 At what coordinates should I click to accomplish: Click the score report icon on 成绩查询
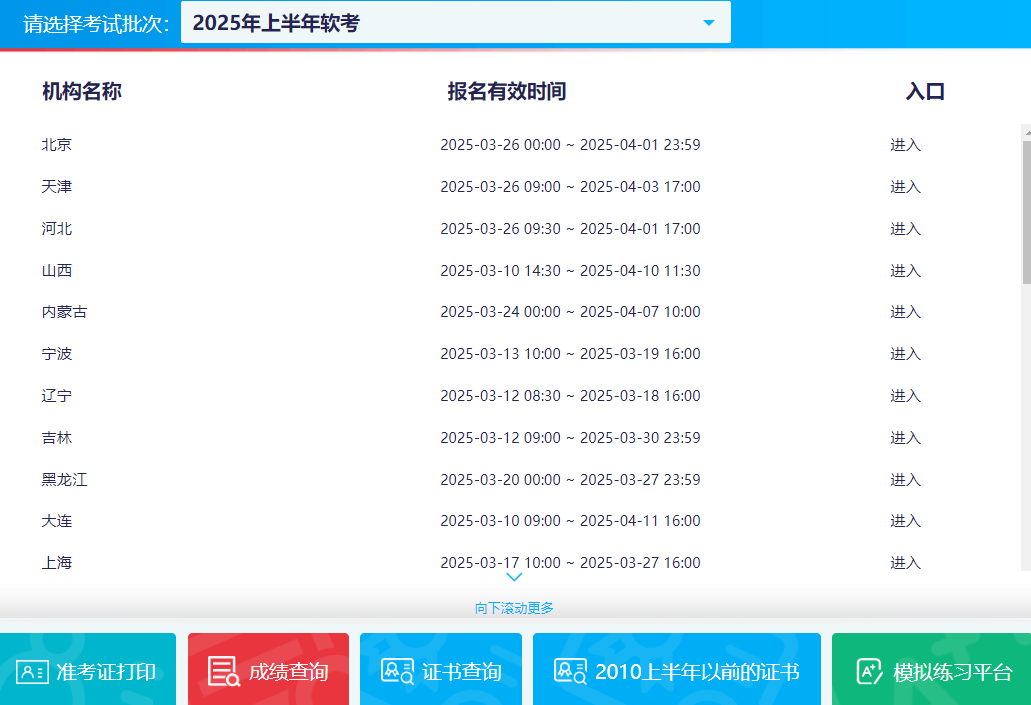224,671
